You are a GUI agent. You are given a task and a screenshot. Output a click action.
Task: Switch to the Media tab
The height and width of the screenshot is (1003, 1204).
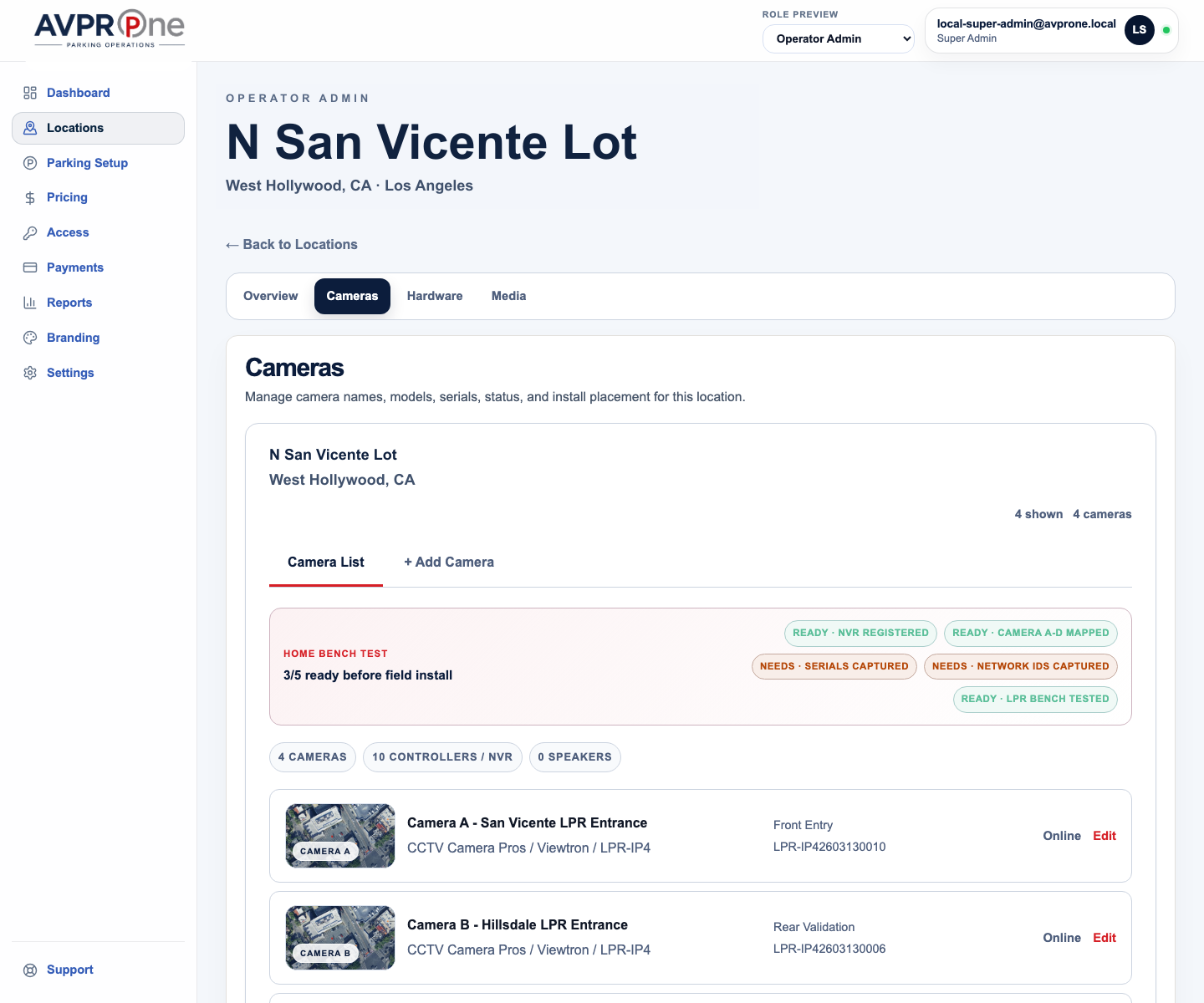click(x=508, y=296)
